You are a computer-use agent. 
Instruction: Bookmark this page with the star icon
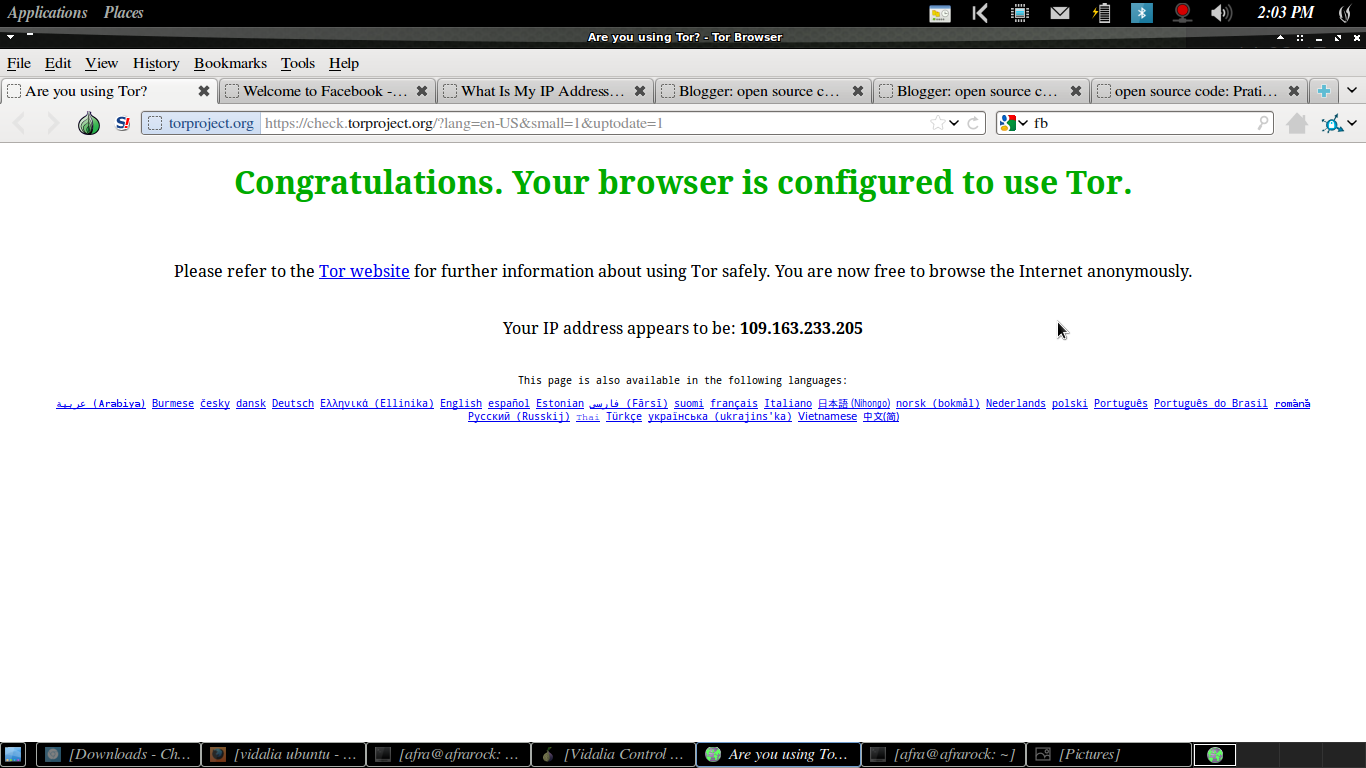pos(937,123)
